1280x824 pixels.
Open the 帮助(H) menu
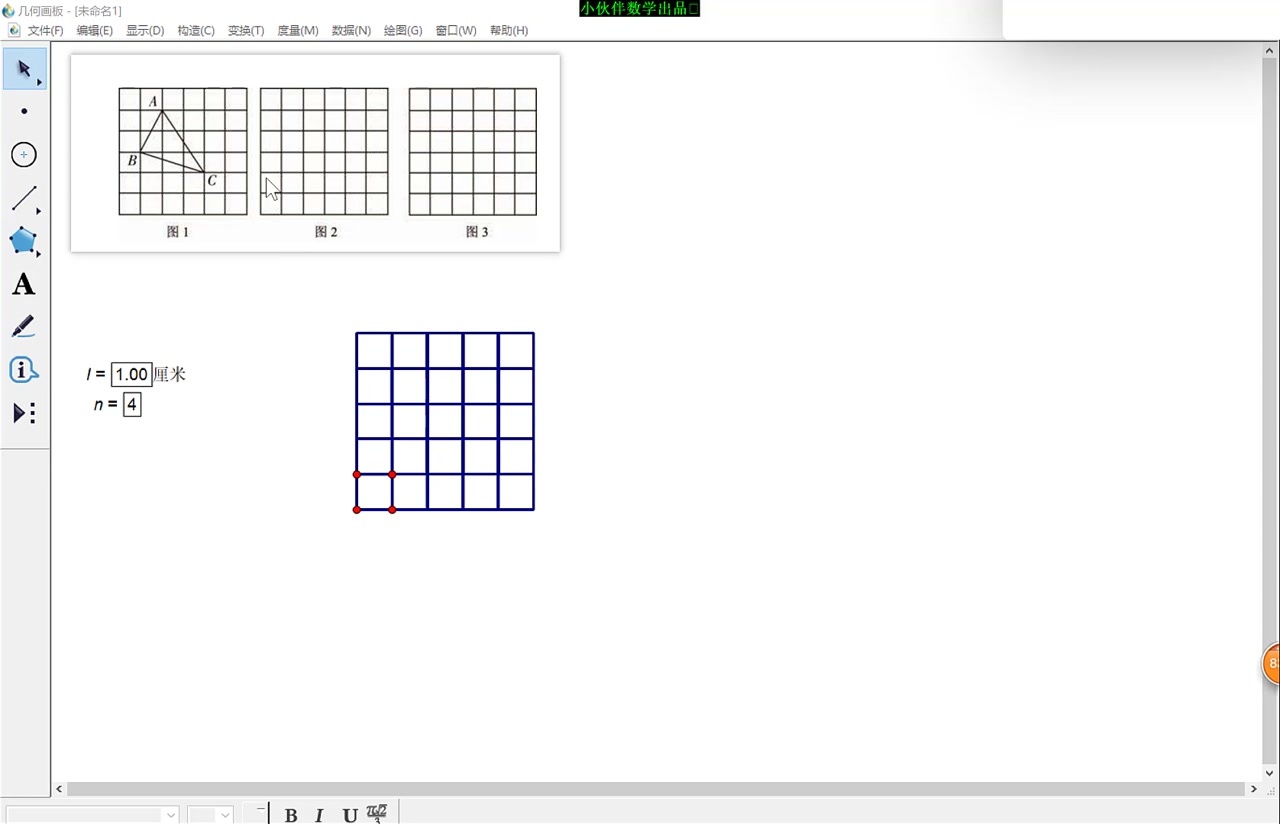tap(509, 30)
